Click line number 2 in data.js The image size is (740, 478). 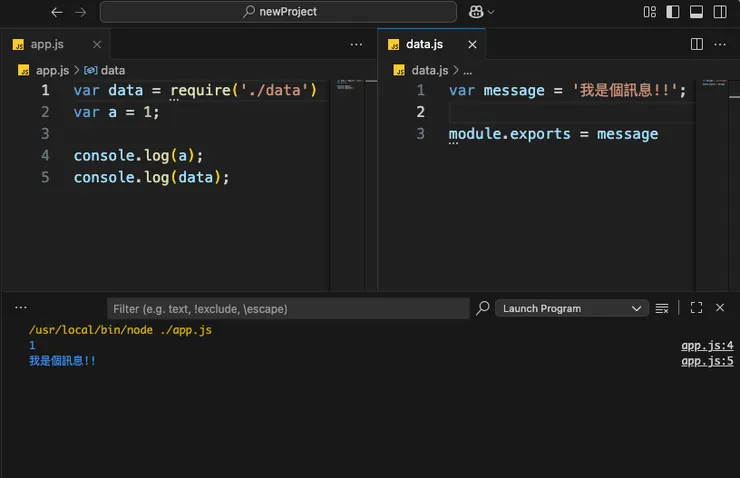point(420,112)
